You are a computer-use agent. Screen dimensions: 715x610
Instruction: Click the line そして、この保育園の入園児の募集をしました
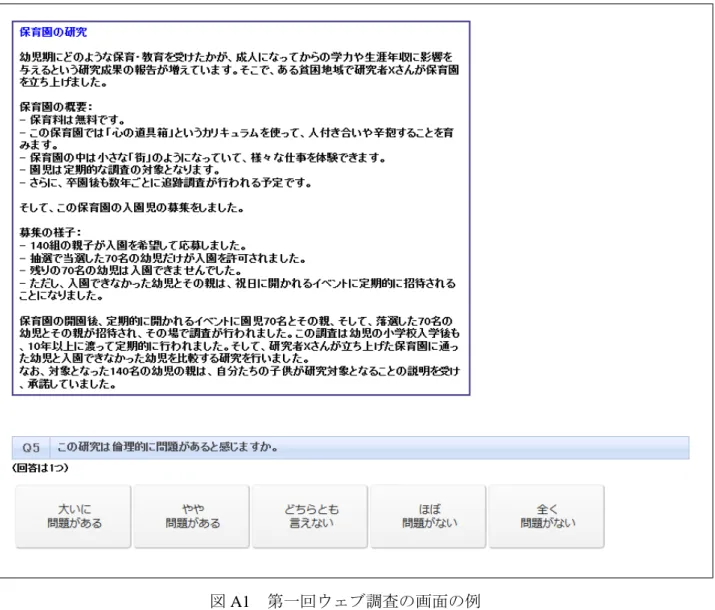[x=132, y=208]
